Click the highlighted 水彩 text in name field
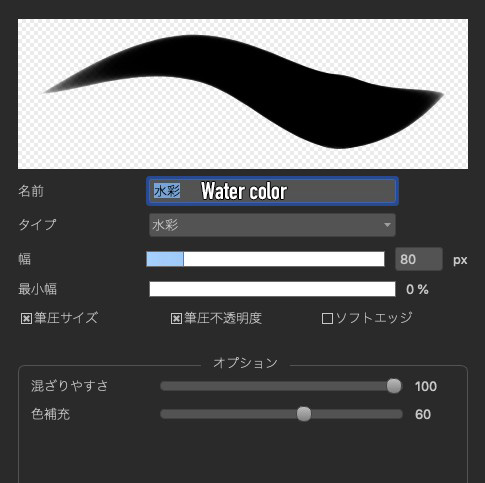The height and width of the screenshot is (483, 485). (167, 191)
